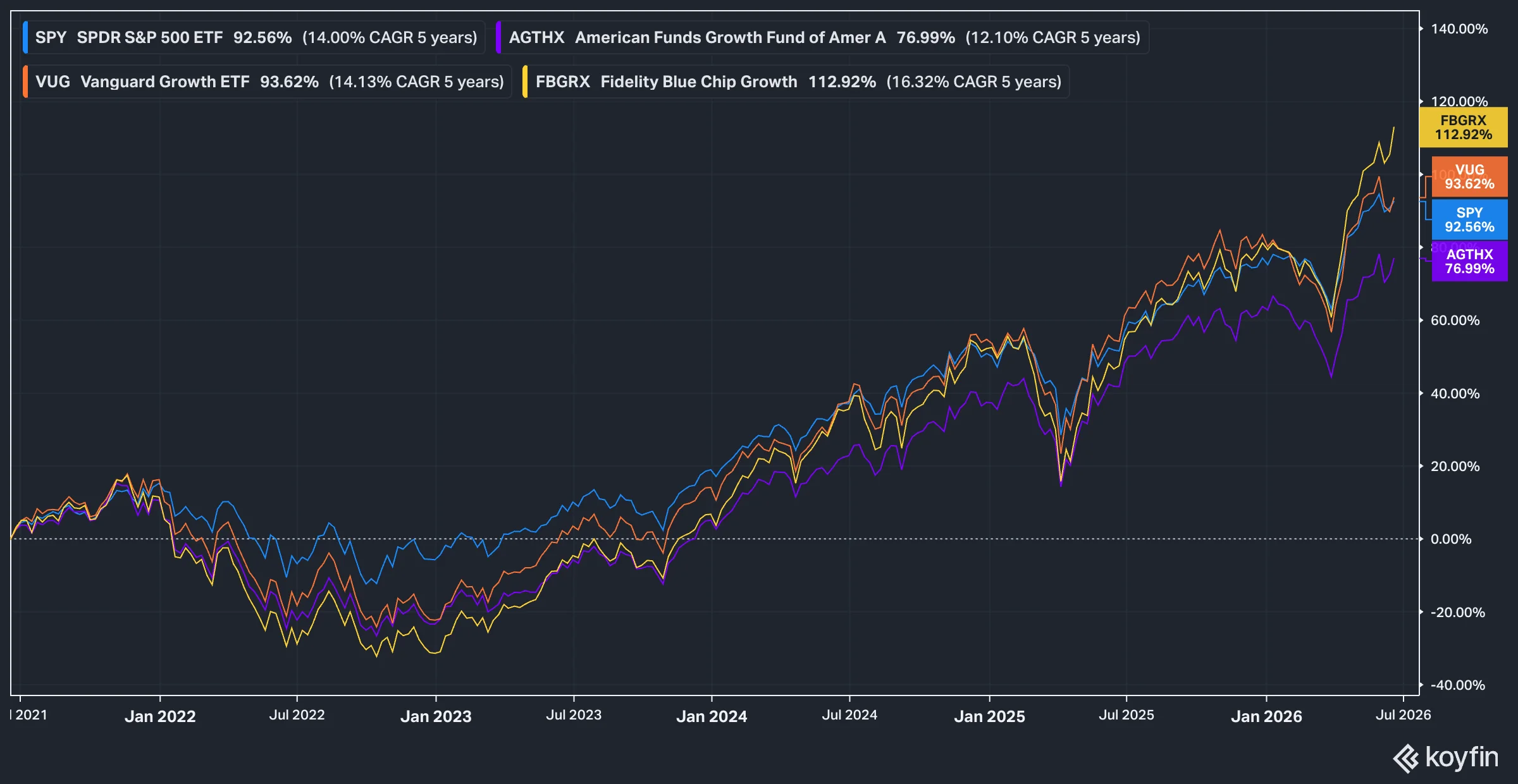Click SPY's 14.00% CAGR 5 years text
The width and height of the screenshot is (1518, 784).
pos(390,37)
